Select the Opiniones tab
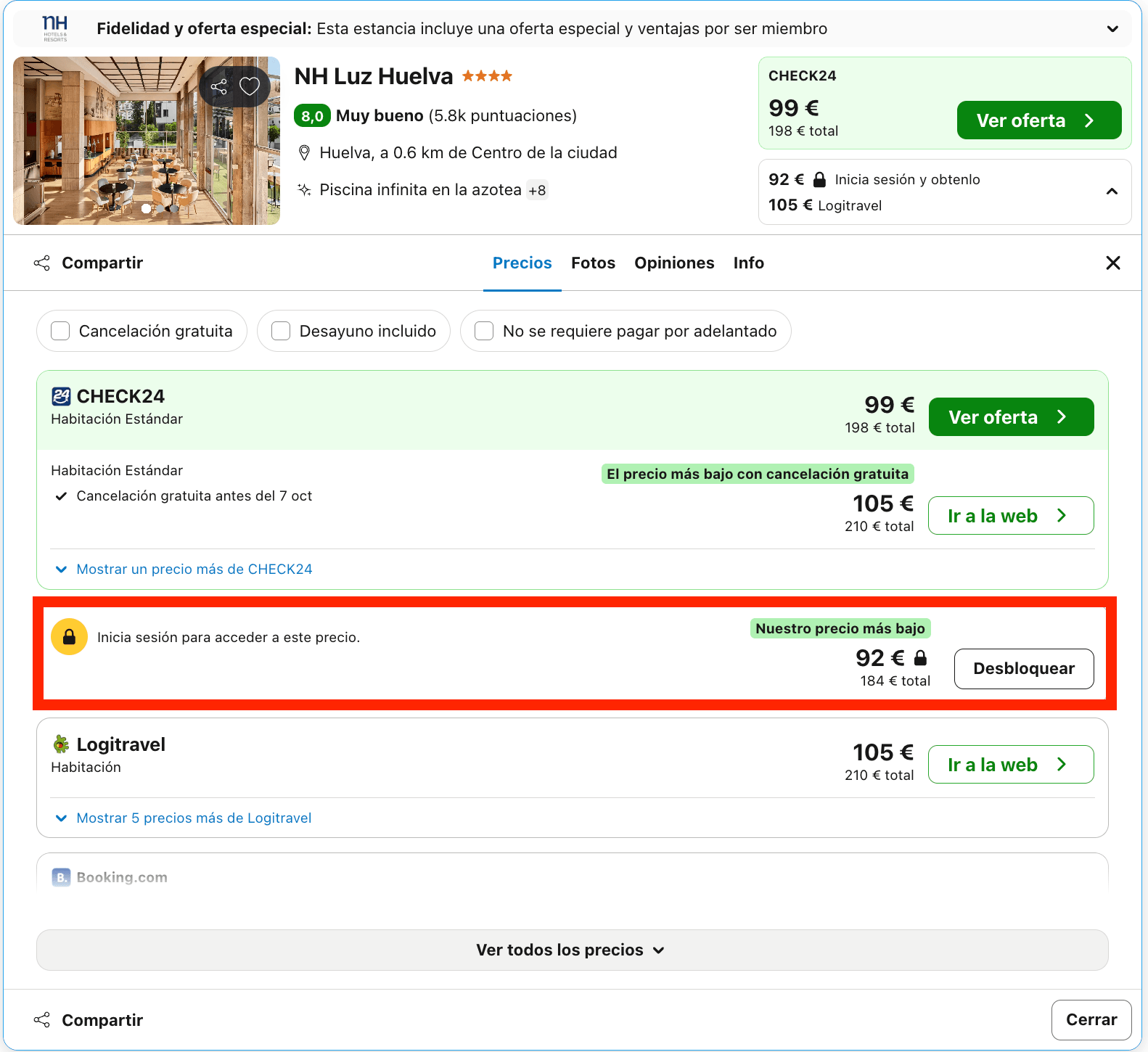 coord(674,263)
